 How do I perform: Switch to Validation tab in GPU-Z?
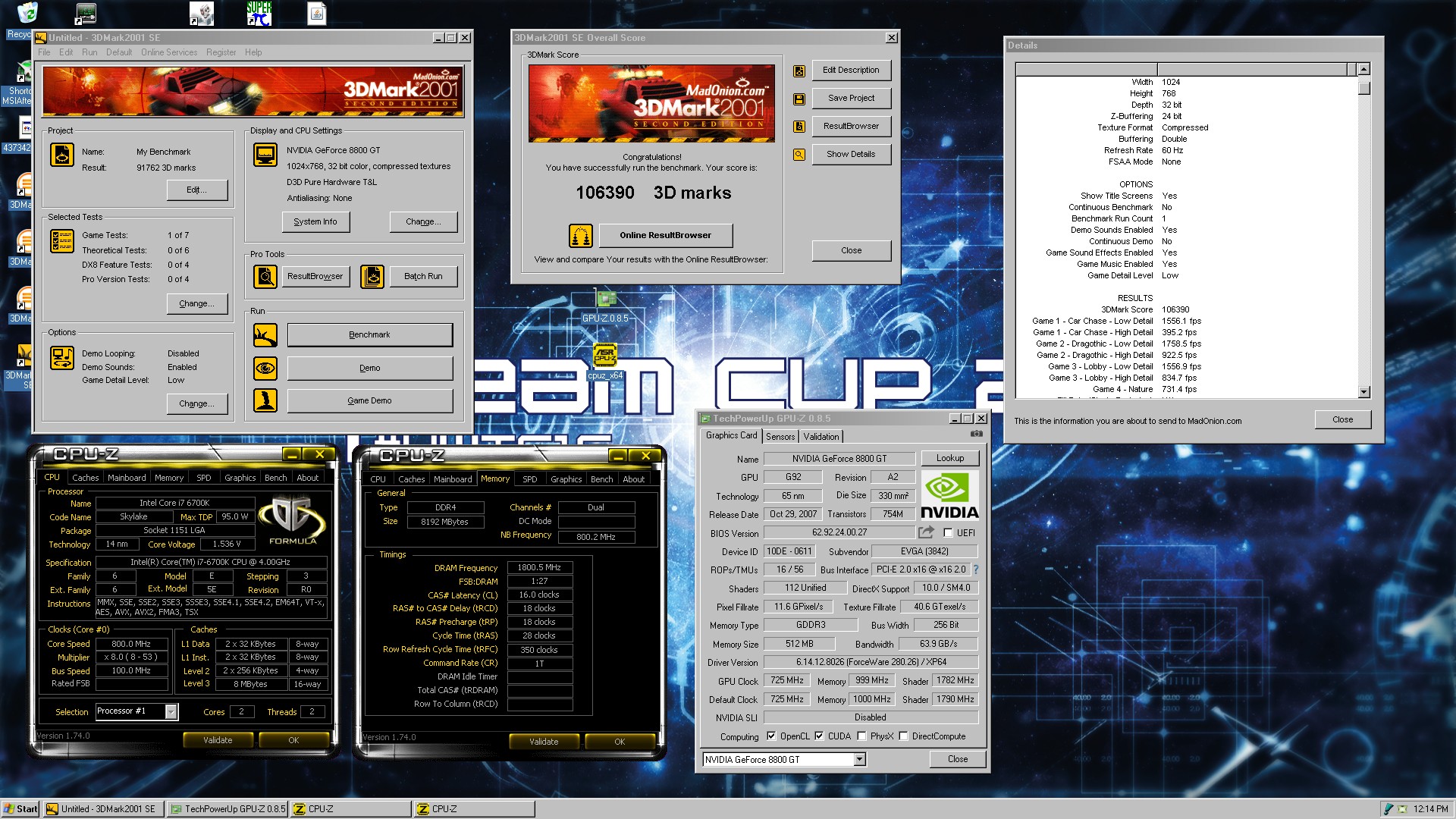[821, 437]
